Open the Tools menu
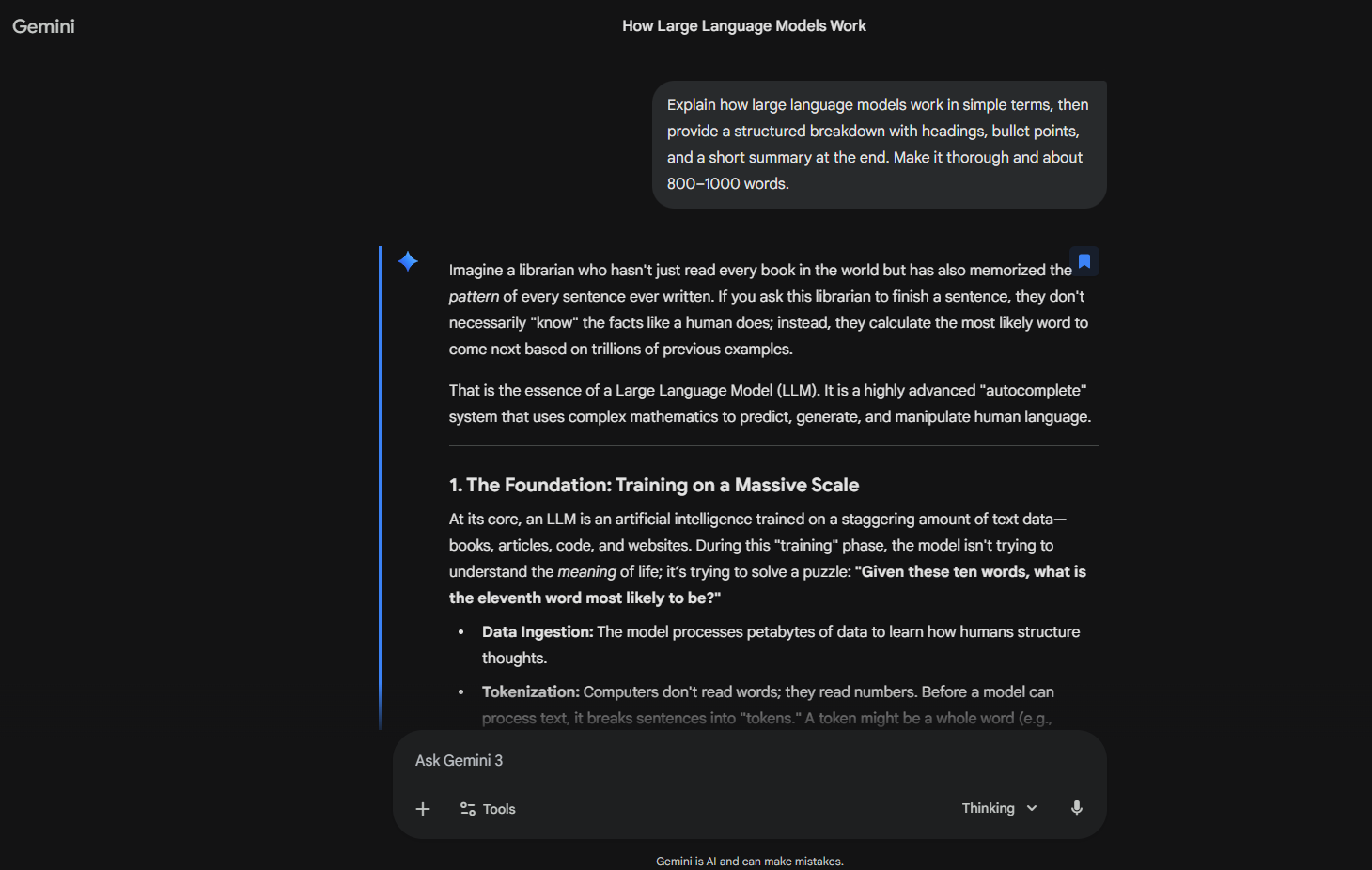Screen dimensions: 1372x870 coord(487,808)
